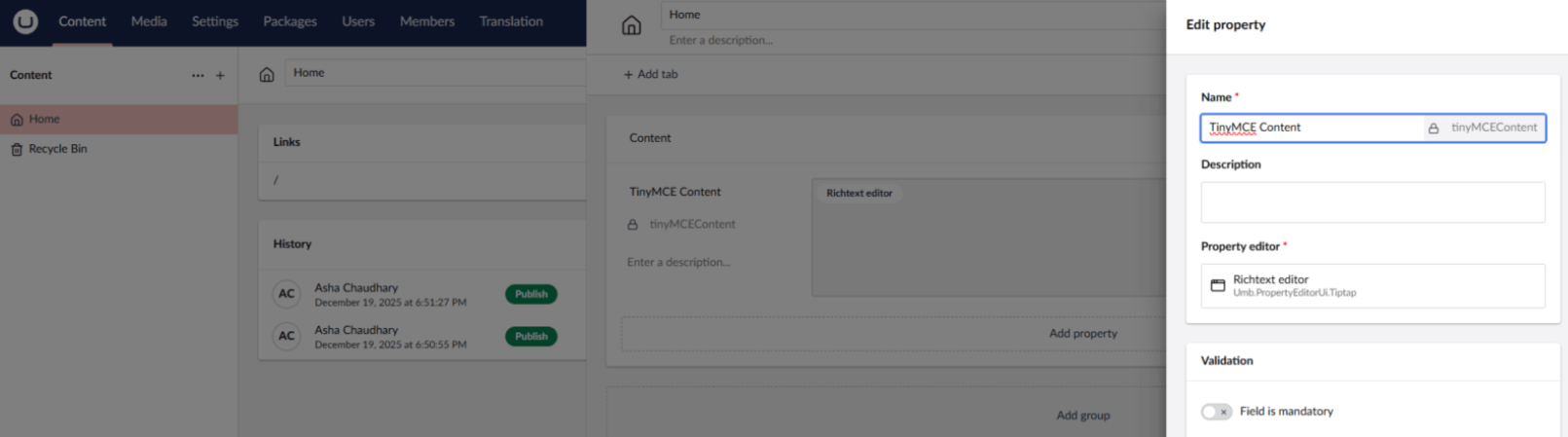1568x437 pixels.
Task: Click AC avatar for 6:50:55 PM entry
Action: pyautogui.click(x=286, y=337)
